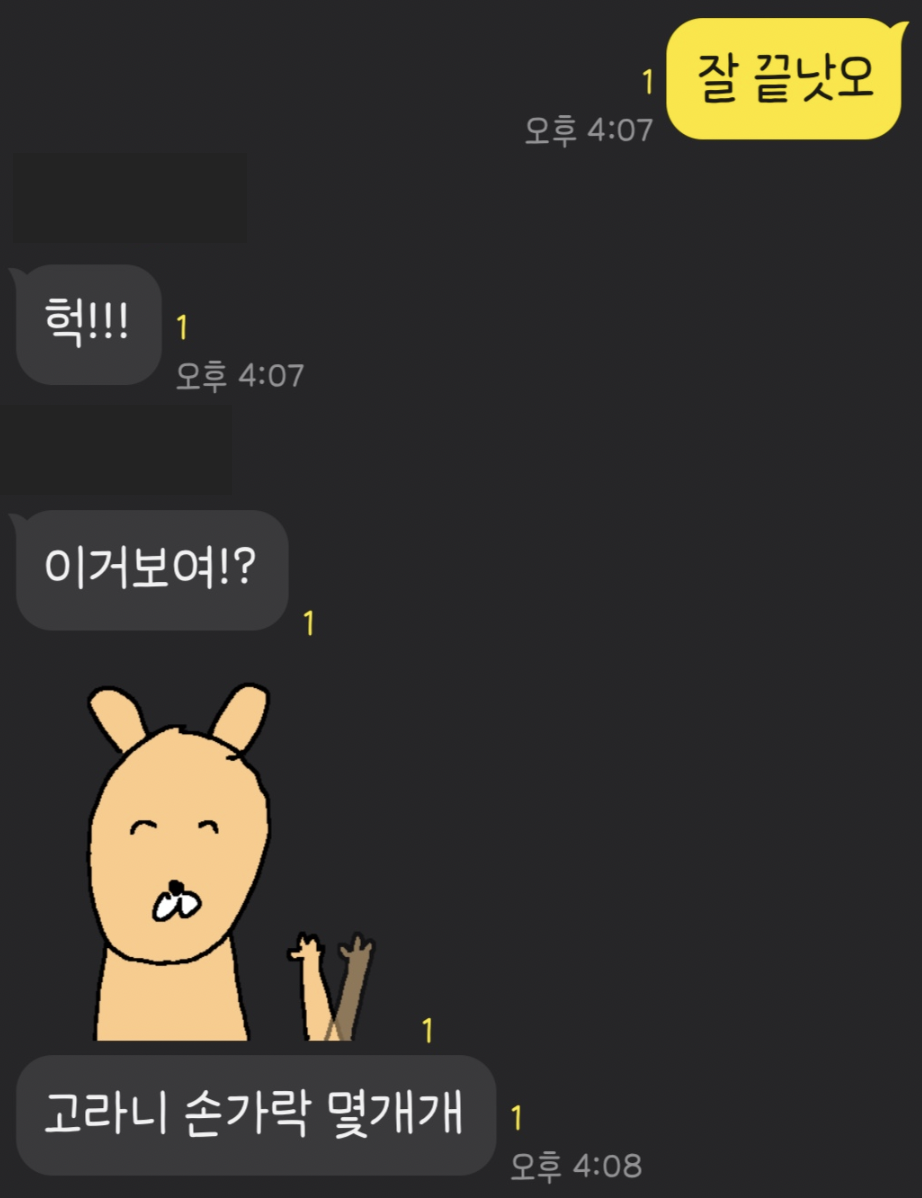
Task: Tap the yellow '잘 끝낫오' message bubble
Action: (784, 79)
